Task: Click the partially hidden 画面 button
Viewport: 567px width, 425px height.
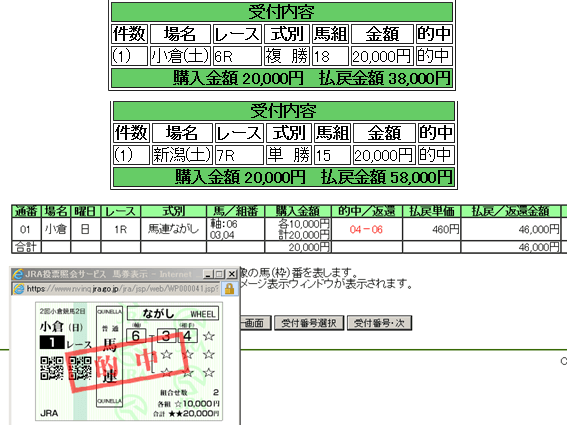Action: tap(255, 323)
